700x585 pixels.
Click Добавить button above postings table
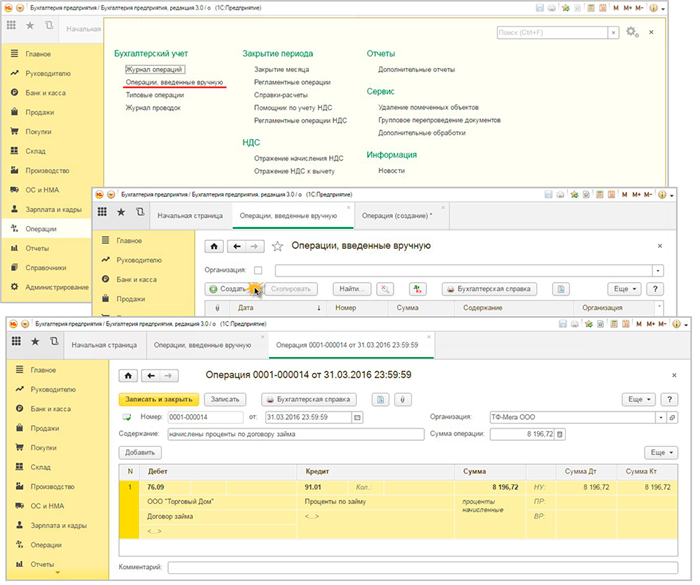point(140,452)
